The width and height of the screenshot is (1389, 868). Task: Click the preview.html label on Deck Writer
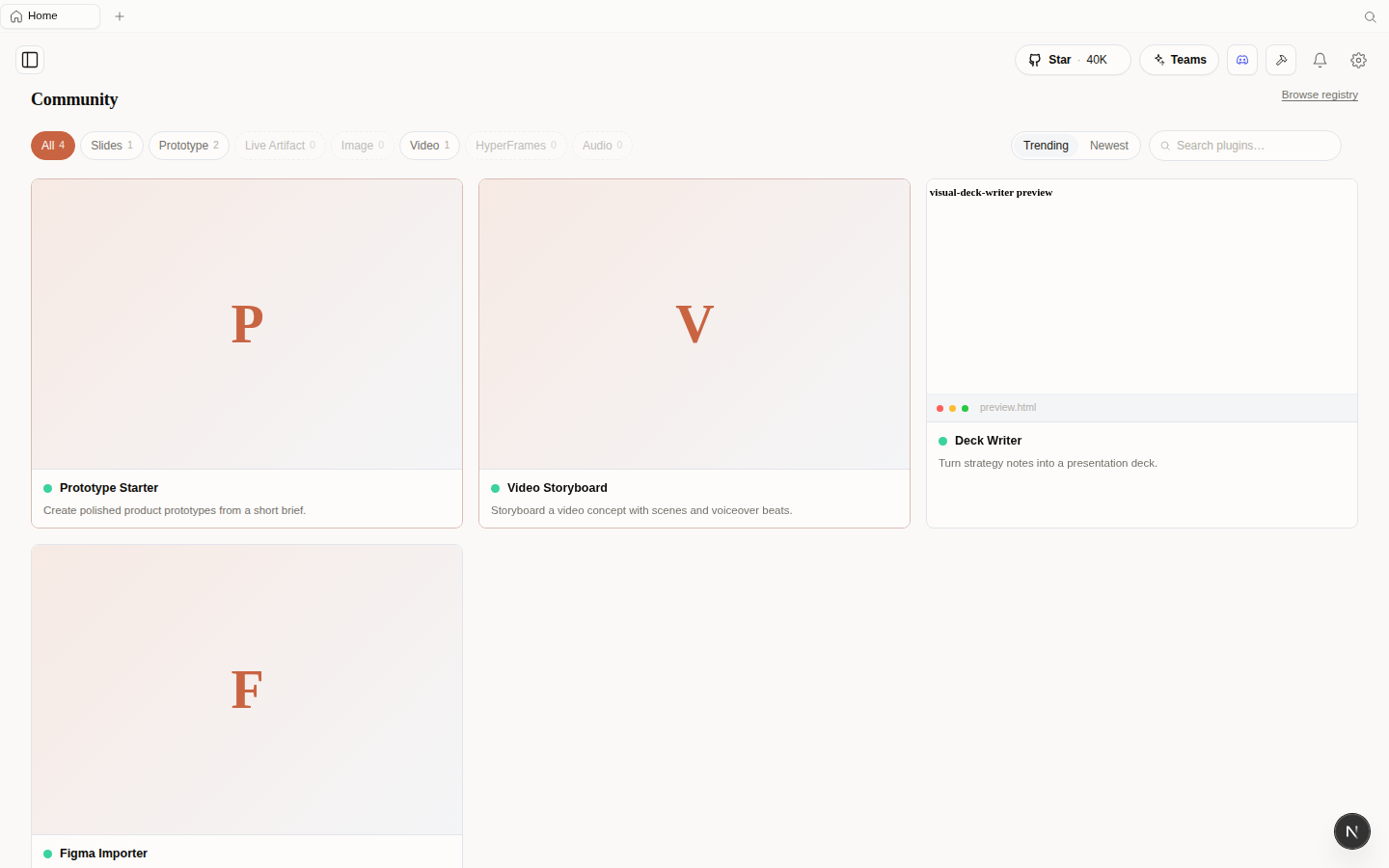[1008, 408]
